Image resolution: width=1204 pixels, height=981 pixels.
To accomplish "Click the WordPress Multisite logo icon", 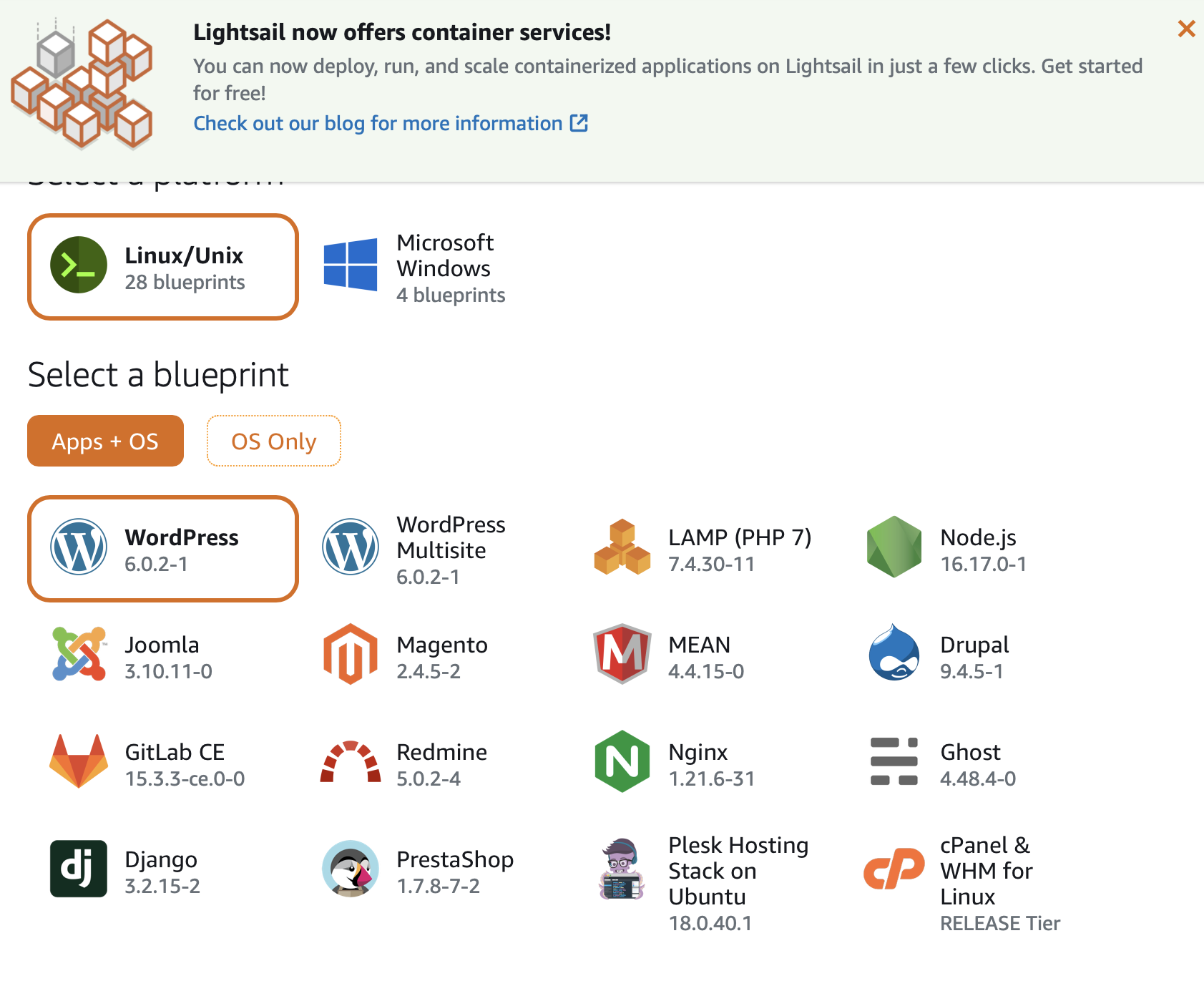I will pos(351,547).
